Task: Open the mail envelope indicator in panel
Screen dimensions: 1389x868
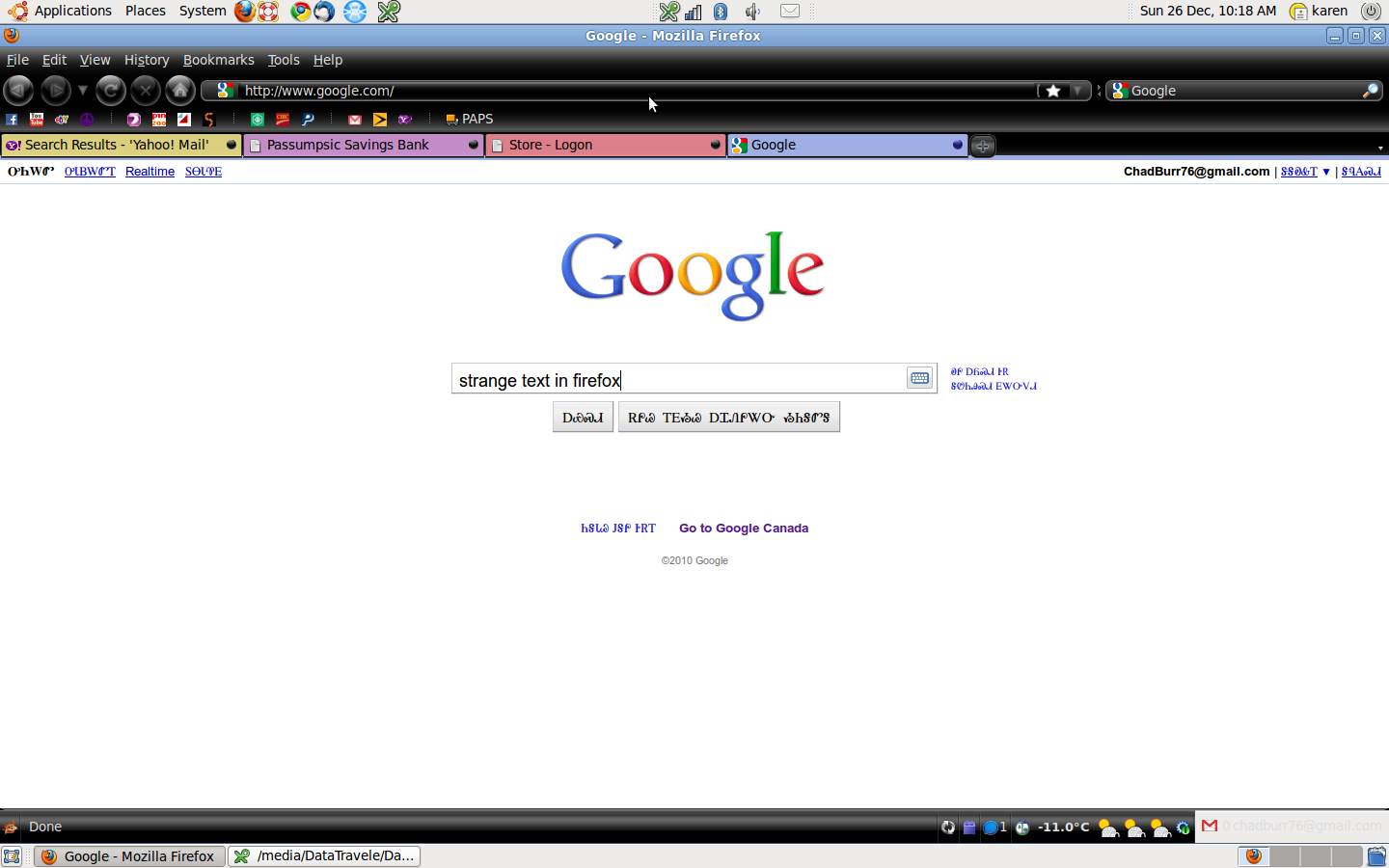Action: (x=790, y=12)
